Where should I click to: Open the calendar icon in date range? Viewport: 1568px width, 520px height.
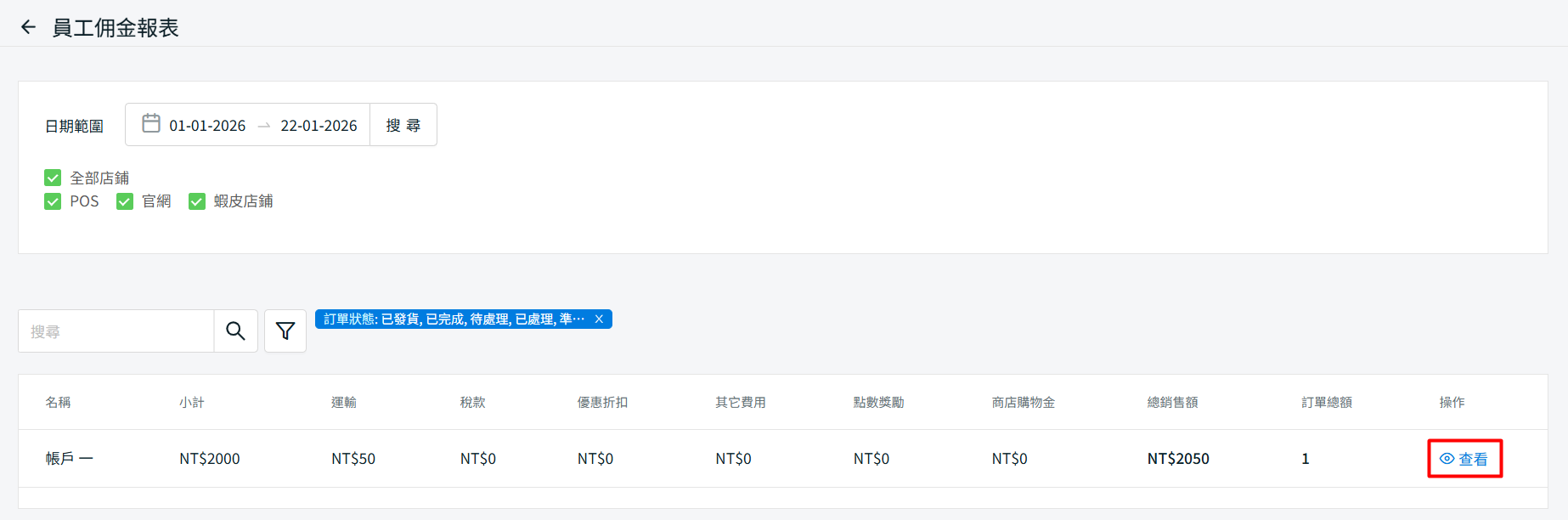151,124
